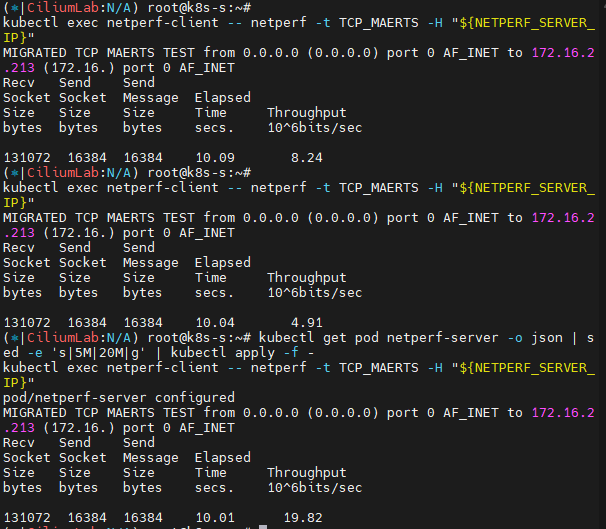Click the Throughput header in the first table

306,113
